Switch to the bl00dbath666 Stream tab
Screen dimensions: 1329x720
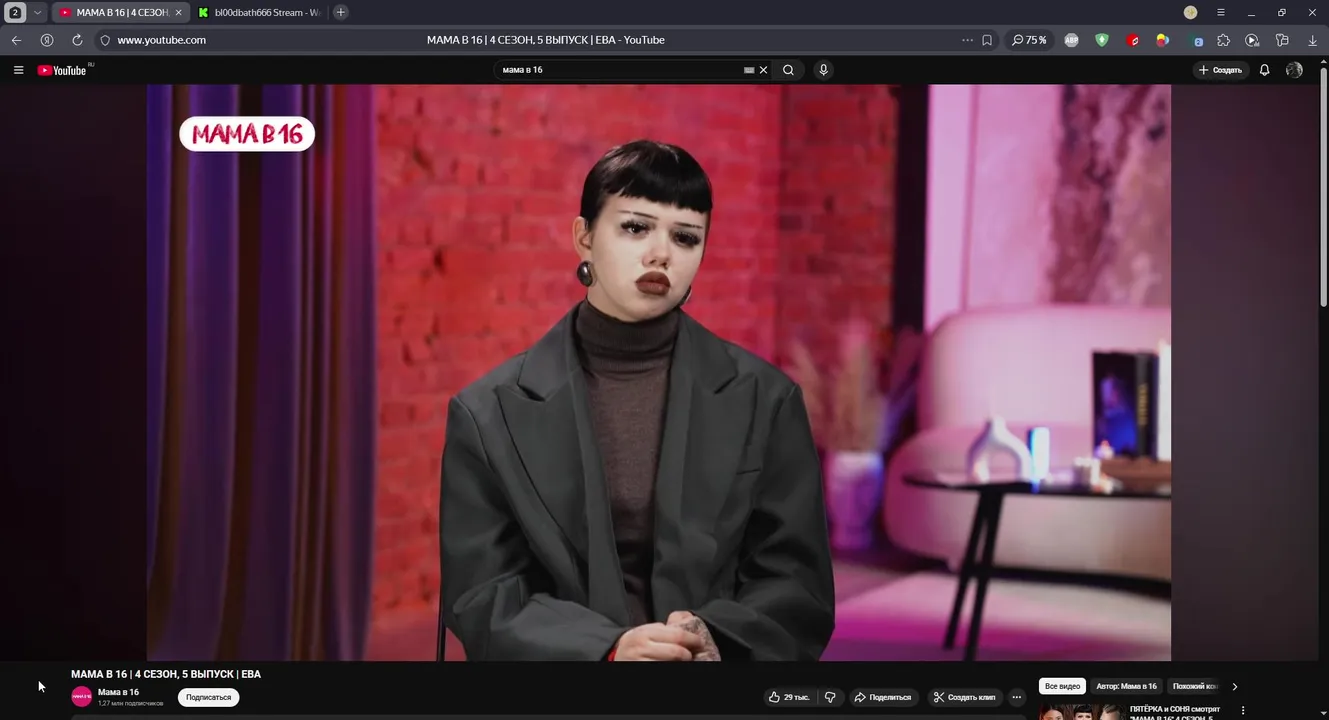(258, 12)
